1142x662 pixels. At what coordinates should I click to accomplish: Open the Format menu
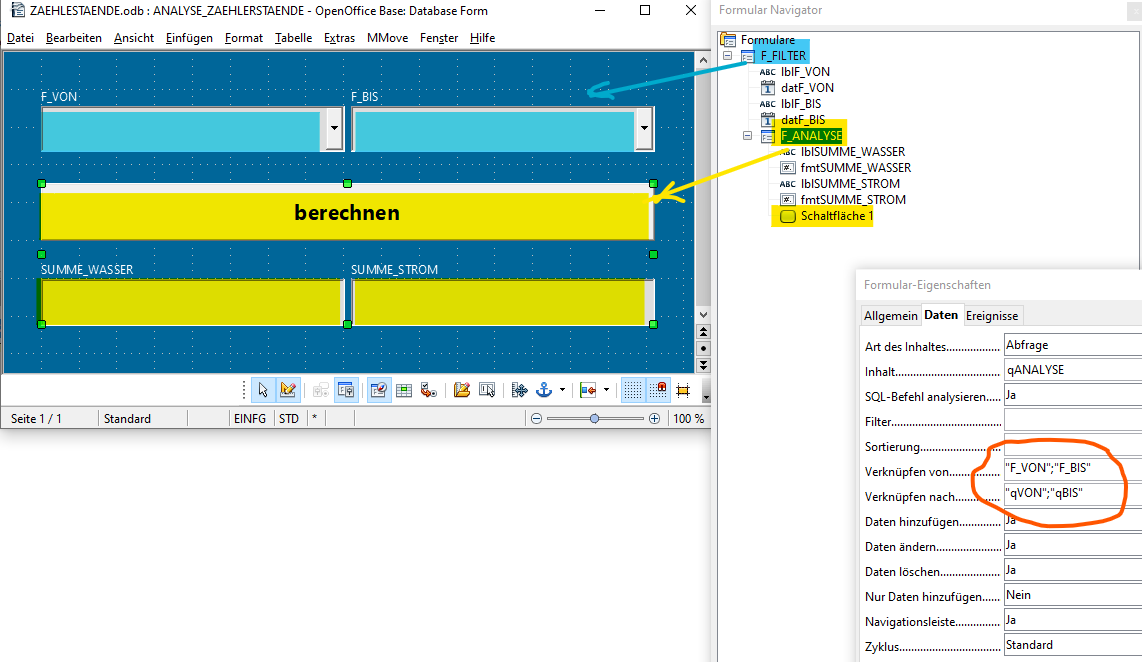coord(243,38)
